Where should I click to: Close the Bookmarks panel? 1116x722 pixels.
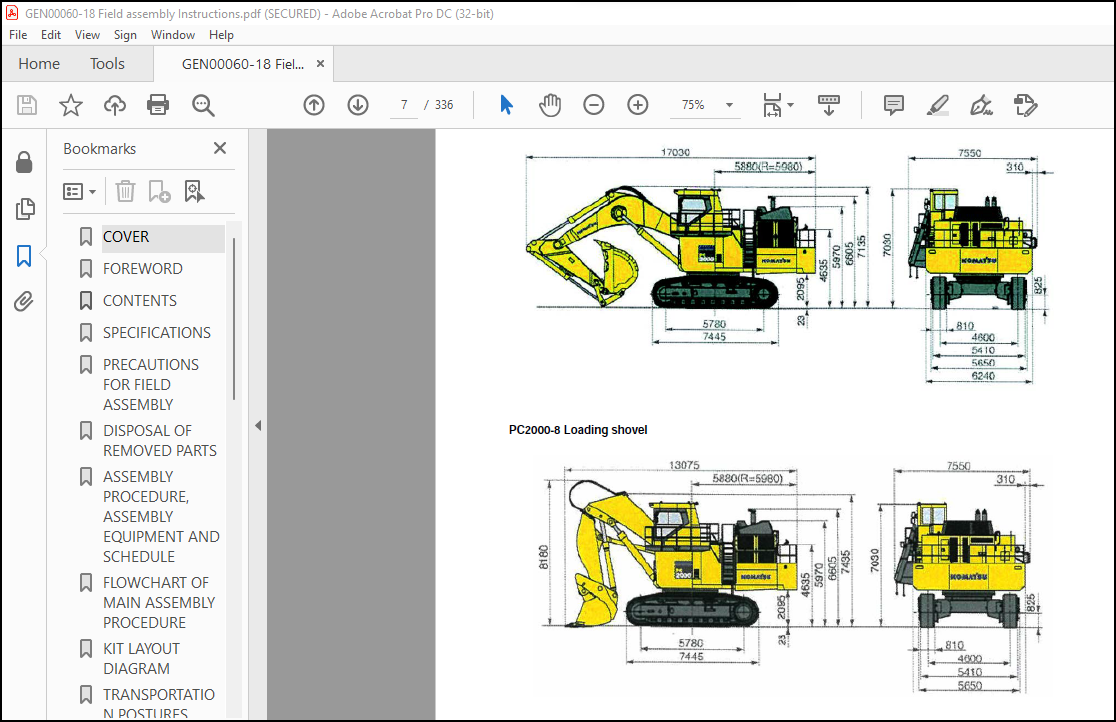[x=220, y=148]
